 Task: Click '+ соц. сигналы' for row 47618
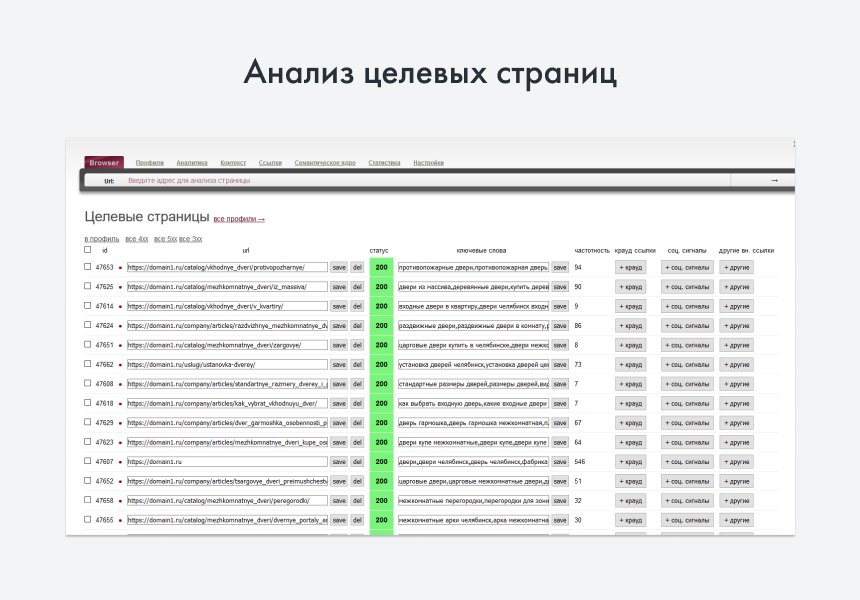click(x=687, y=404)
